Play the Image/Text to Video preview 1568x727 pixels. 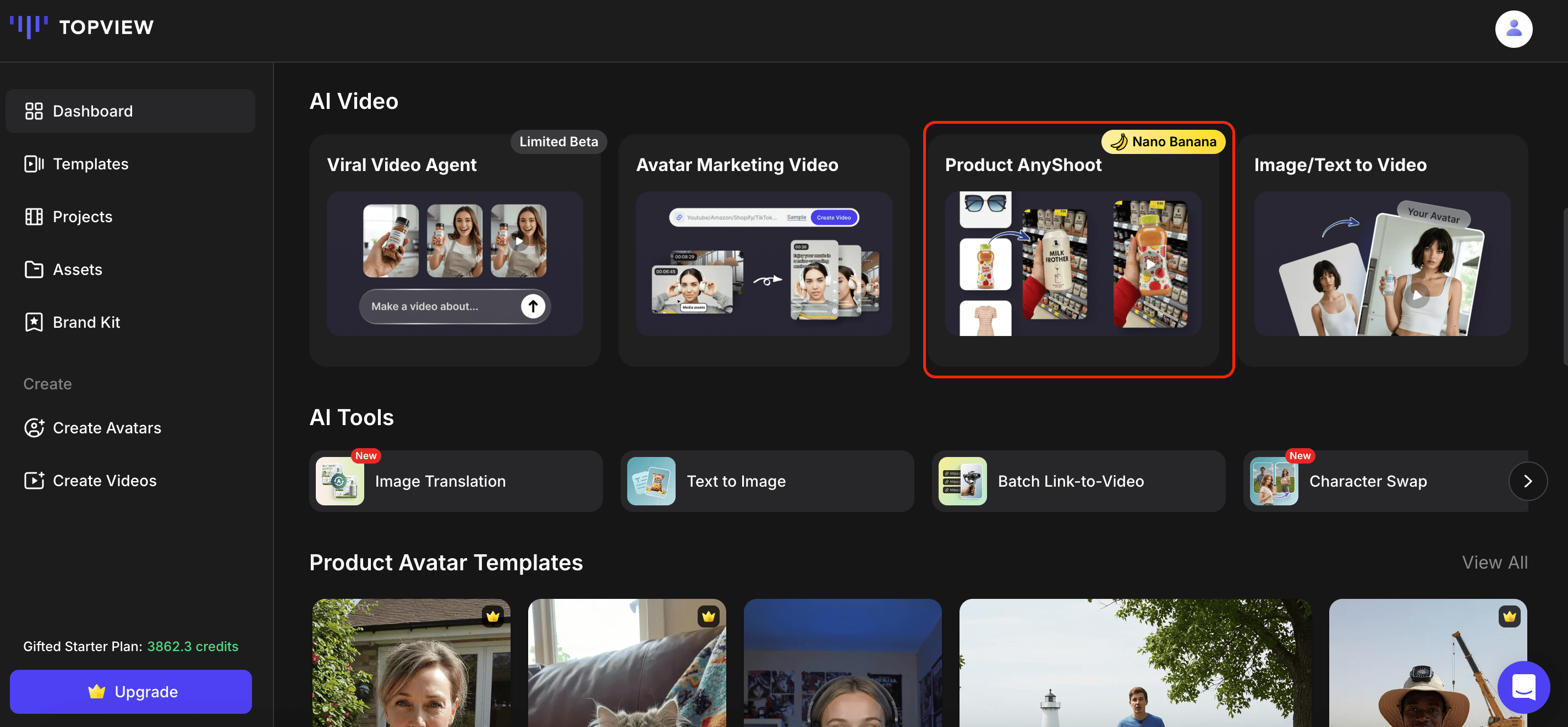click(x=1418, y=296)
